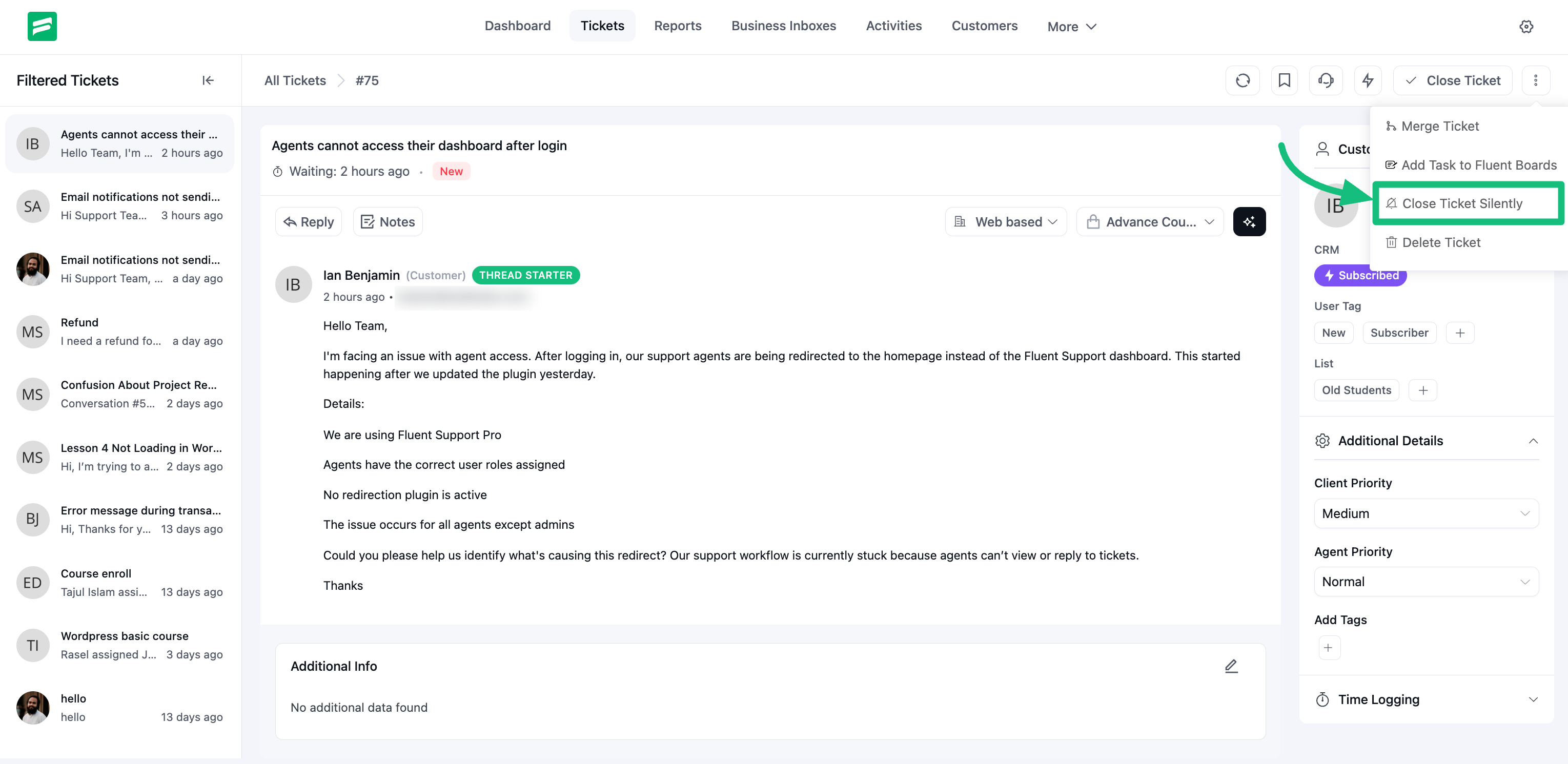Open the settings gear icon
The image size is (1568, 764).
(x=1525, y=26)
